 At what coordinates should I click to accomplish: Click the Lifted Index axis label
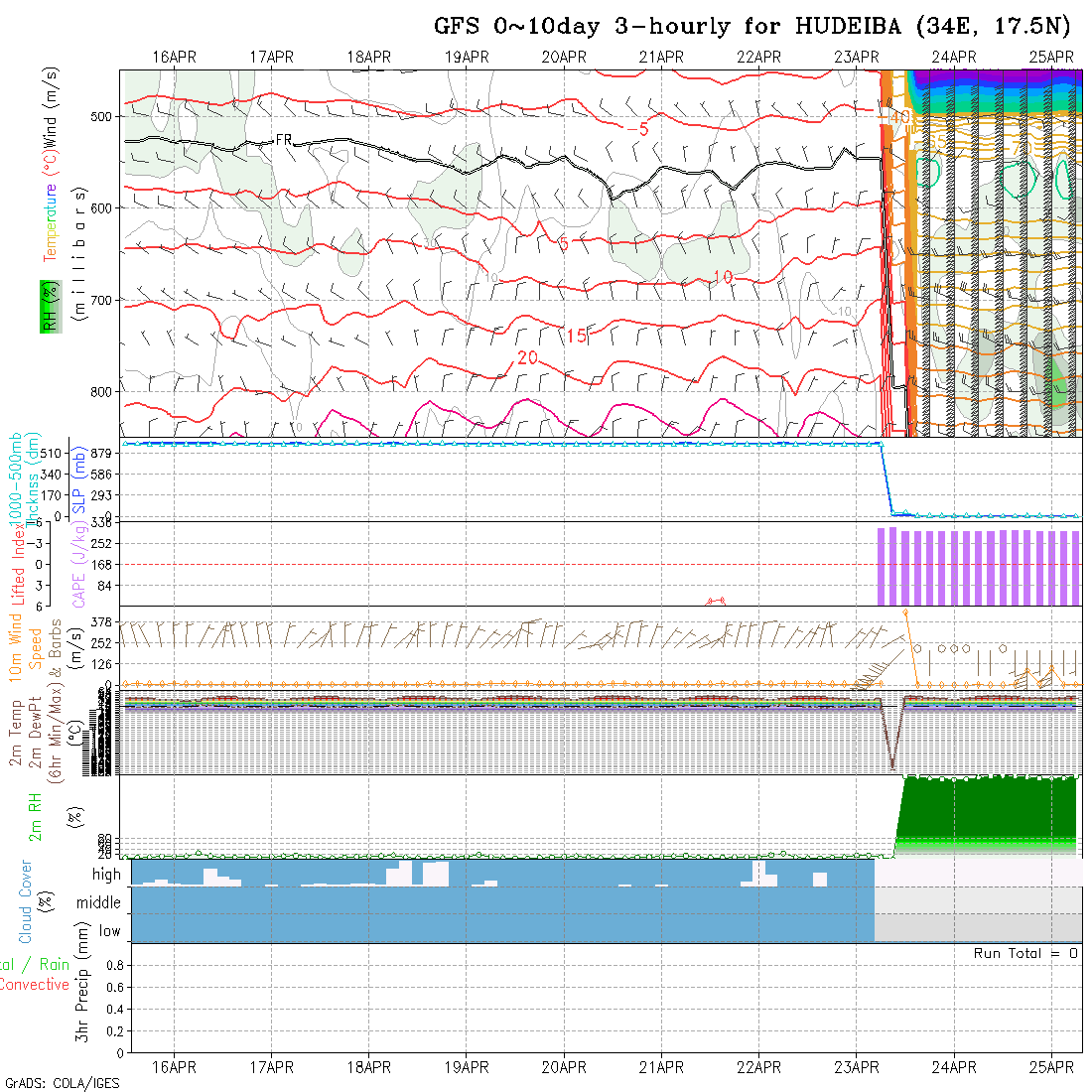click(x=18, y=563)
